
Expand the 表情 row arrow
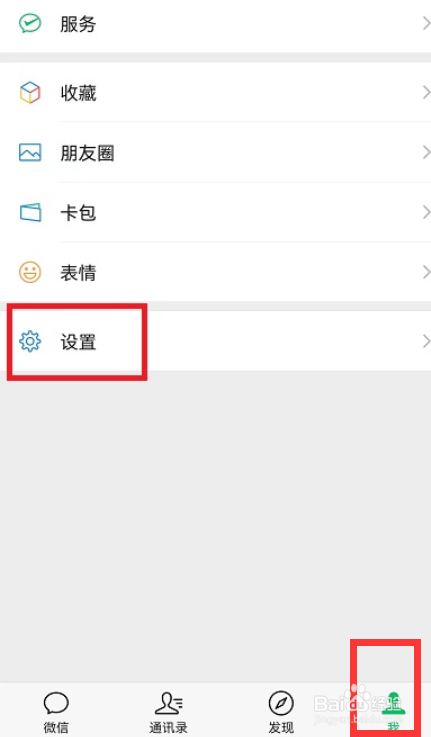426,272
